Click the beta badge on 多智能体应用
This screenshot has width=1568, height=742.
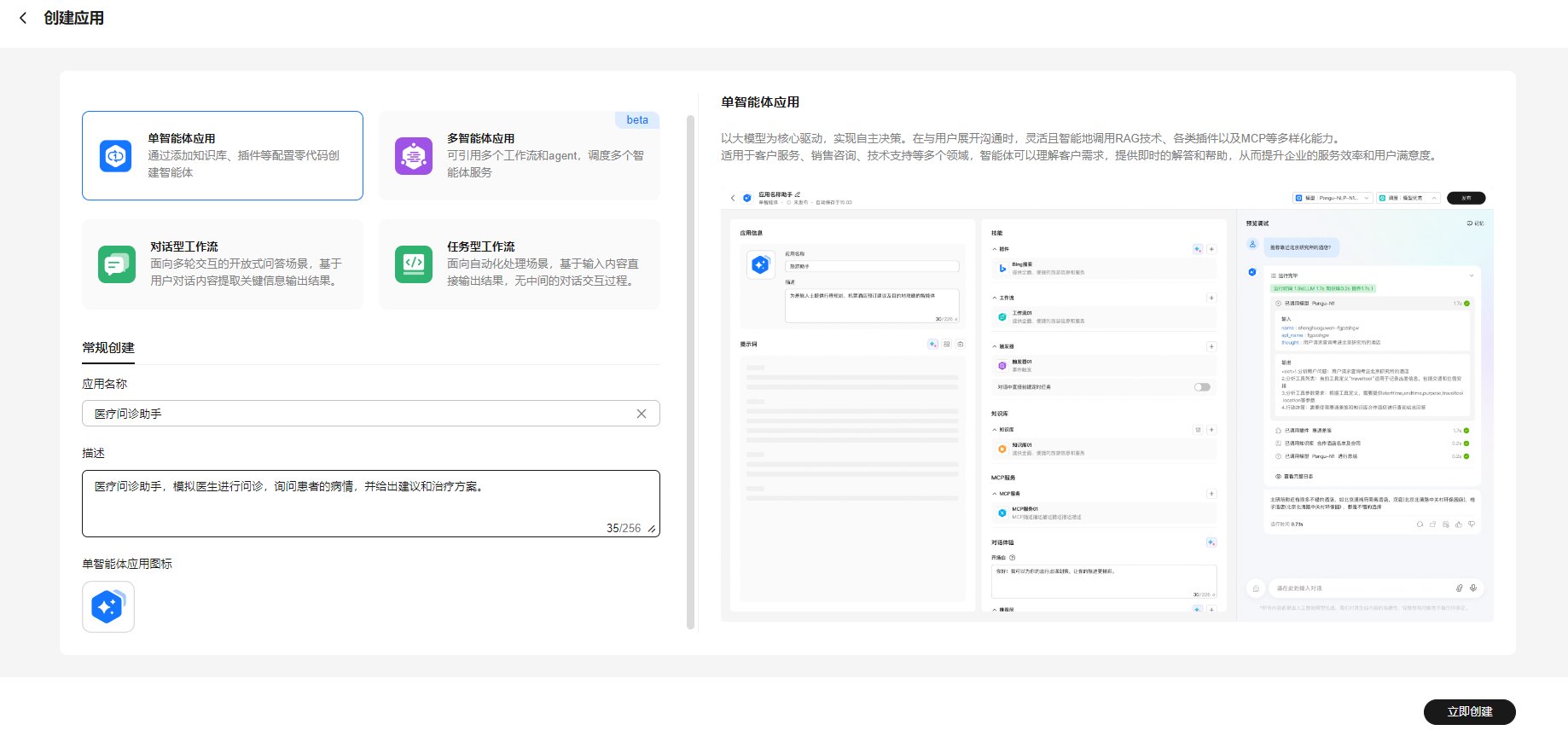coord(637,119)
